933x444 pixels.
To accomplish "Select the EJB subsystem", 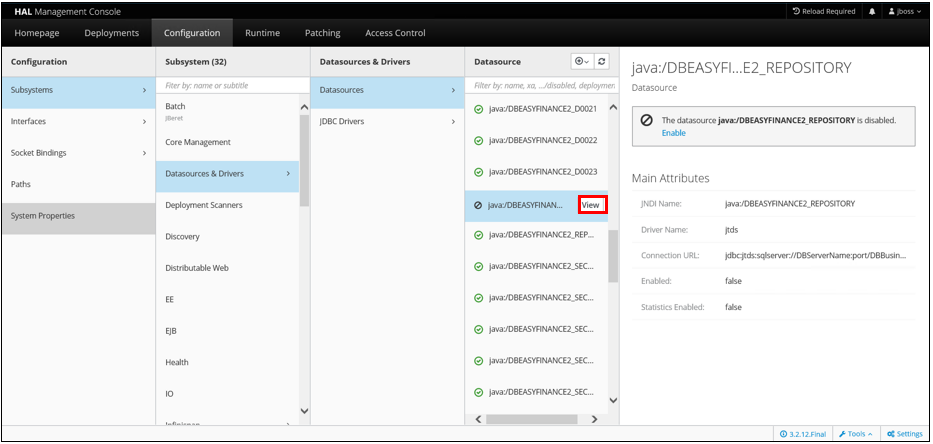I will tap(227, 331).
